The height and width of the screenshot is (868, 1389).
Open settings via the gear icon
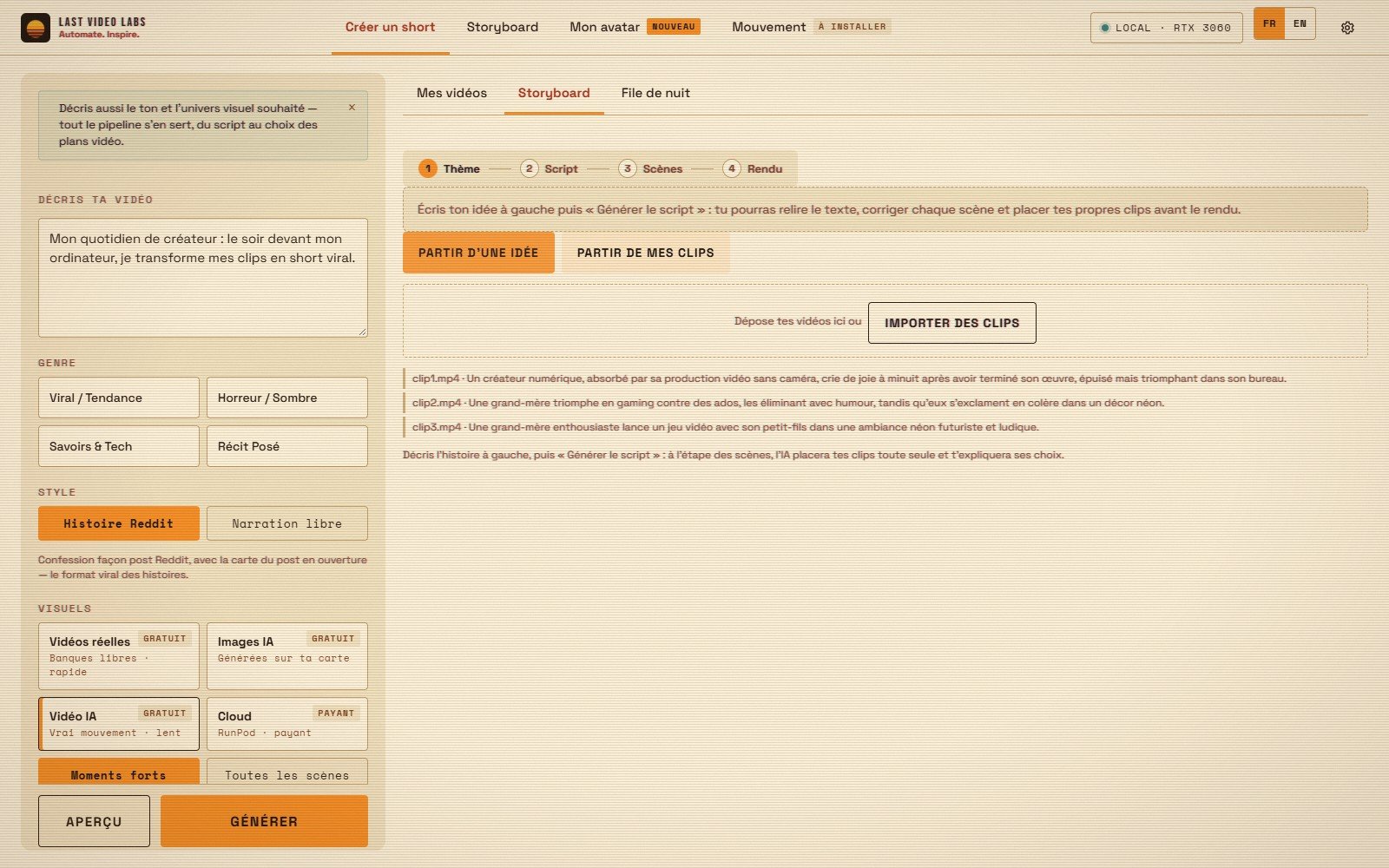click(1347, 28)
